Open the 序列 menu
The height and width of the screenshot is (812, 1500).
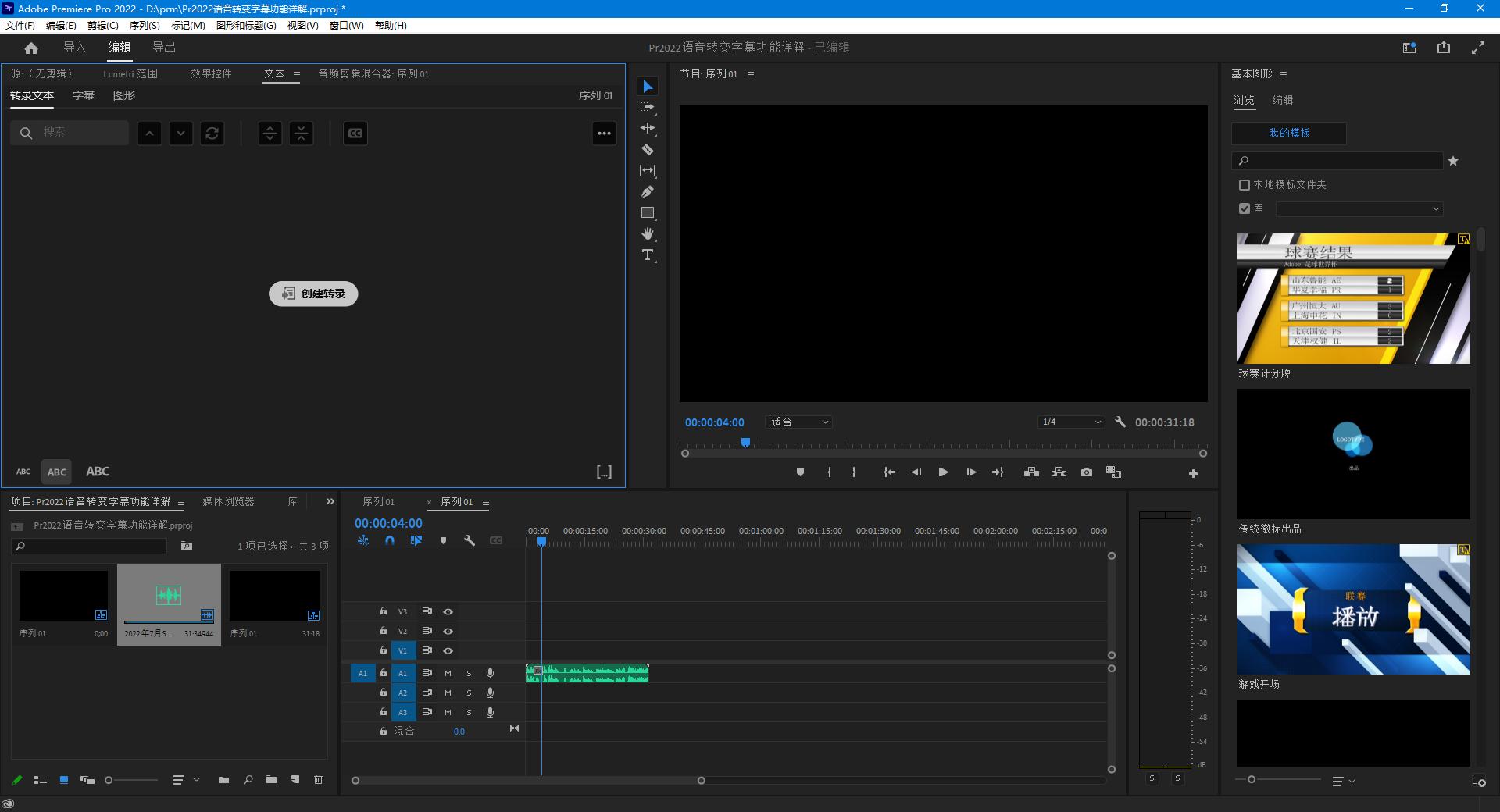coord(145,25)
